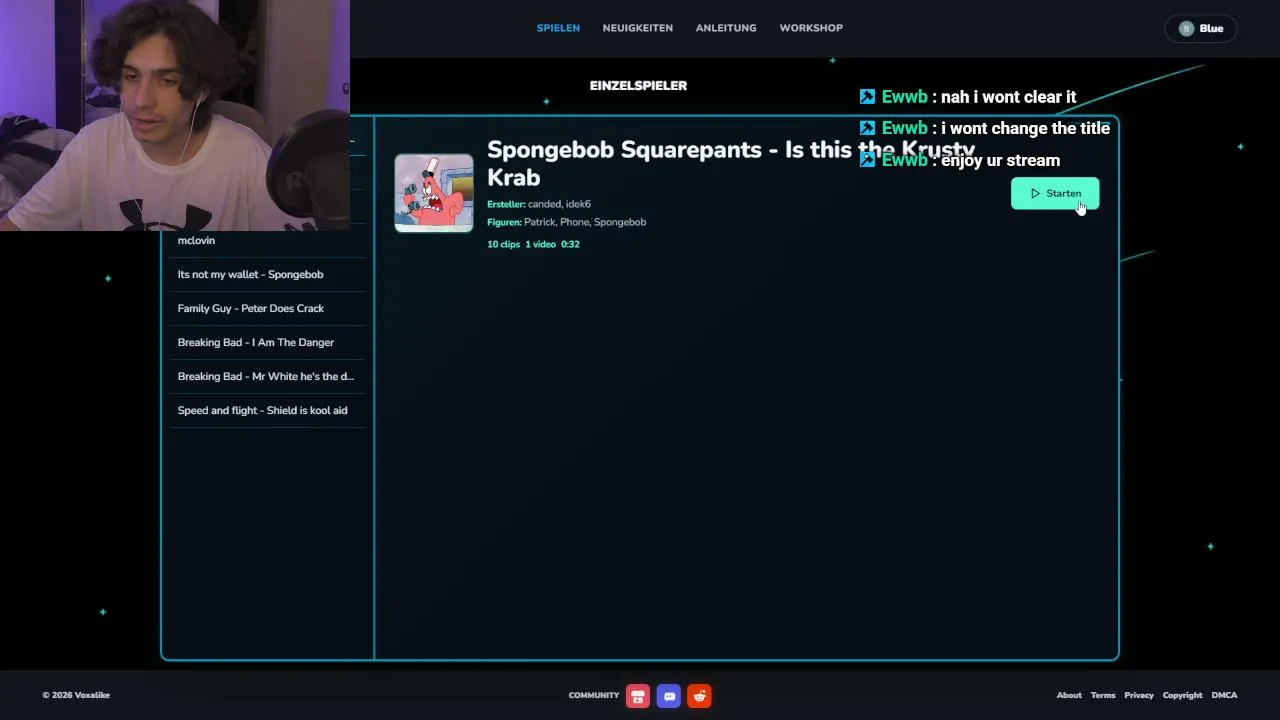Open the community store icon in footer
This screenshot has width=1280, height=720.
click(638, 696)
